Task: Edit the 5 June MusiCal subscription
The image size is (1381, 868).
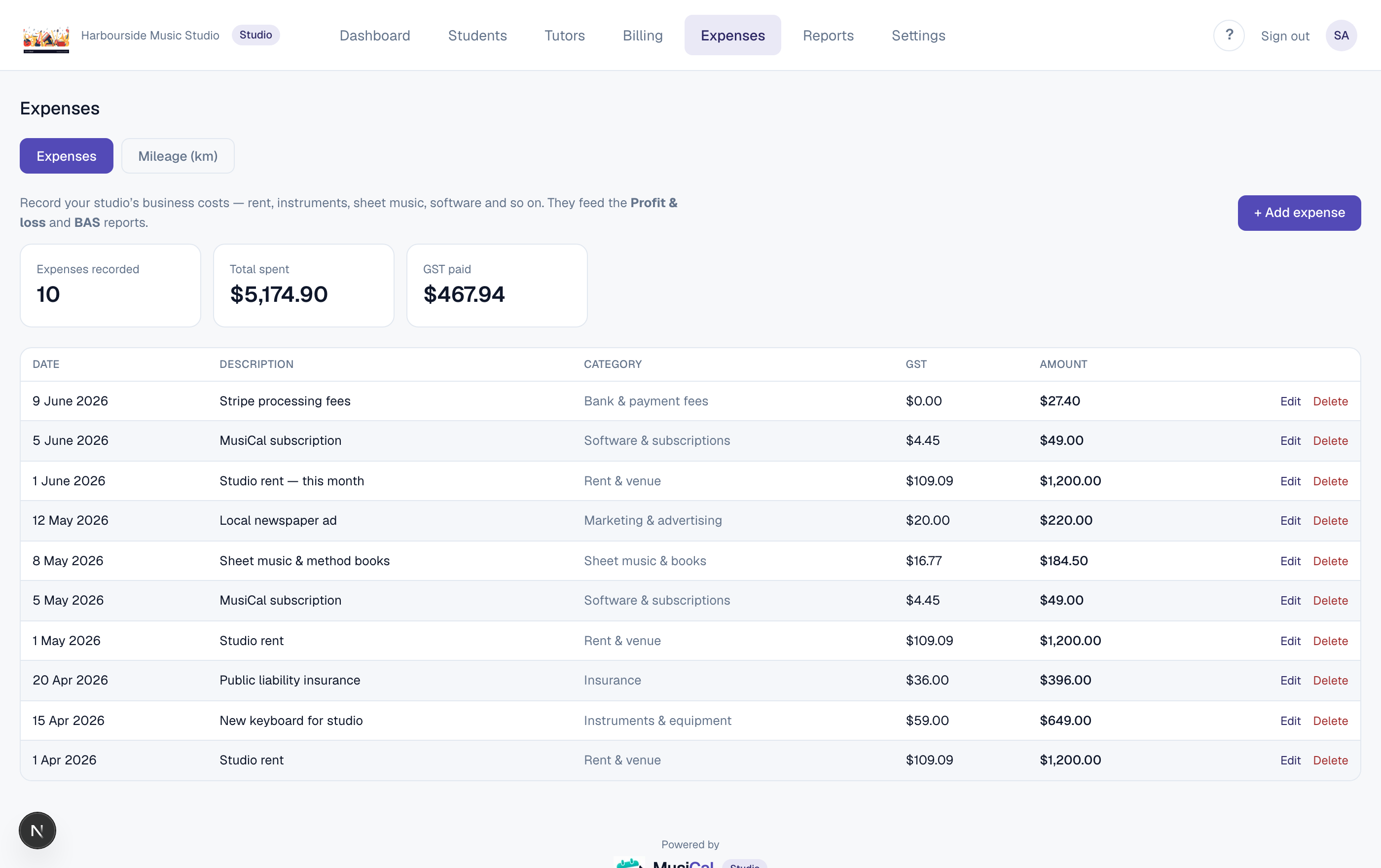Action: tap(1290, 441)
